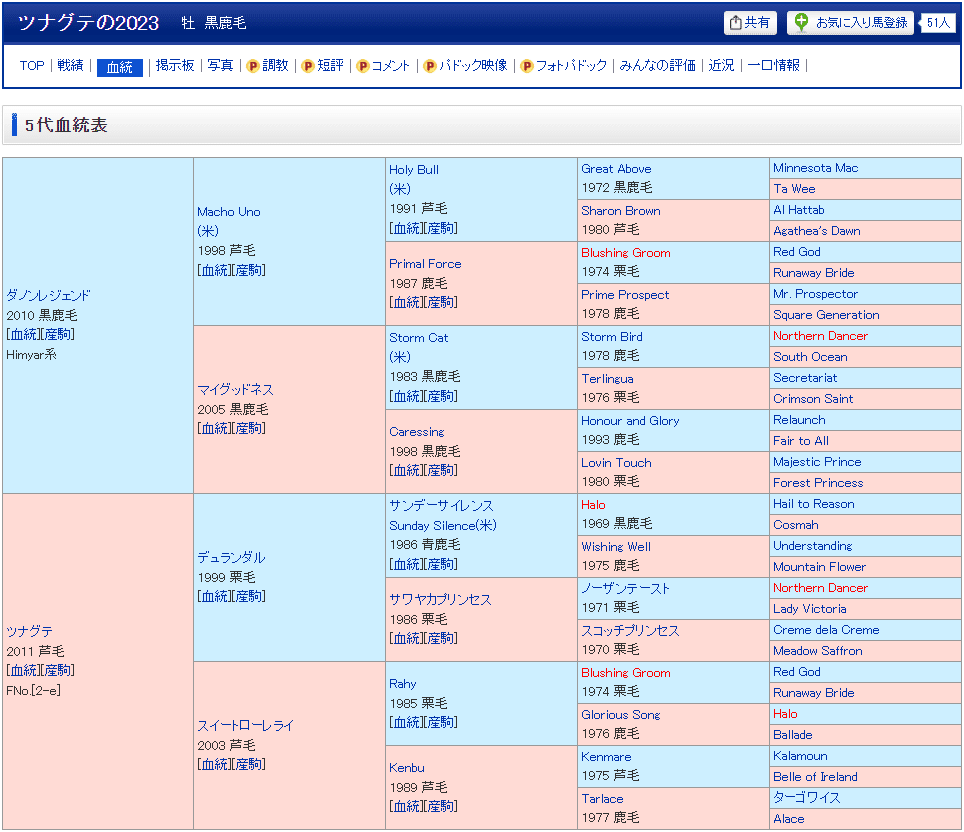This screenshot has height=832, width=964.
Task: Click the Storm Cat link
Action: 418,338
